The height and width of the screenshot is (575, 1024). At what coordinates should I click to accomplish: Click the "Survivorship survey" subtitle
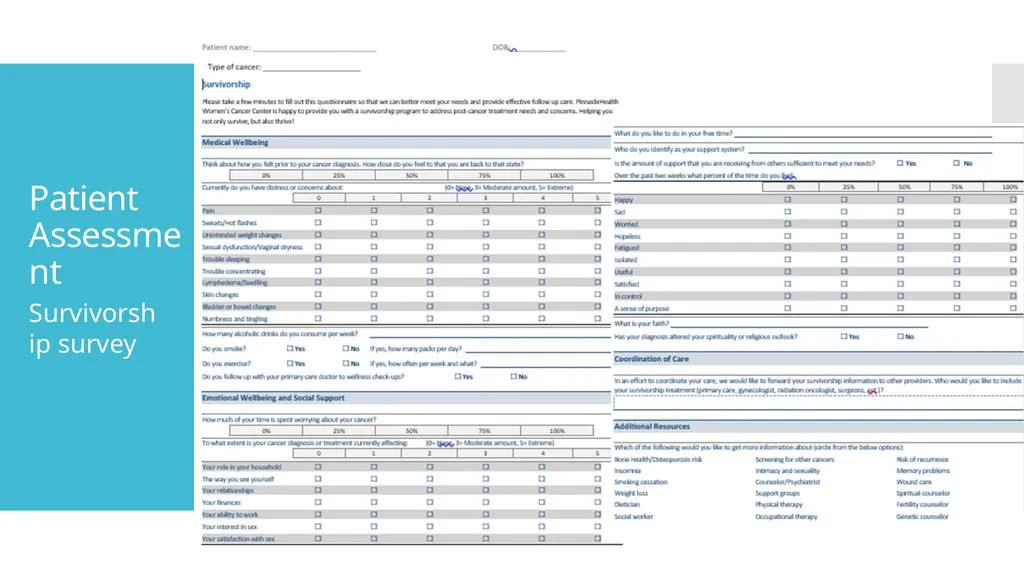(x=91, y=329)
